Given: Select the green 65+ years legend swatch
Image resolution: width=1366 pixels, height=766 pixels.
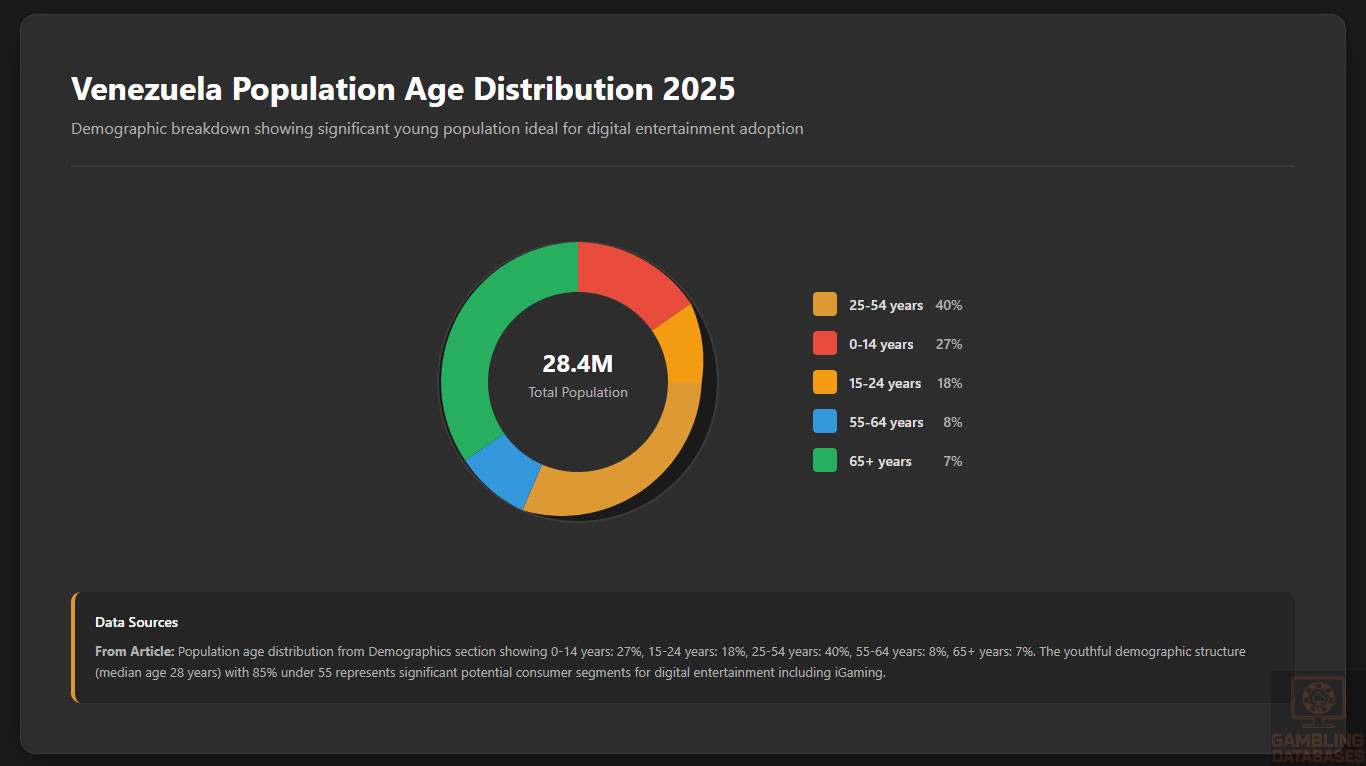Looking at the screenshot, I should point(825,461).
